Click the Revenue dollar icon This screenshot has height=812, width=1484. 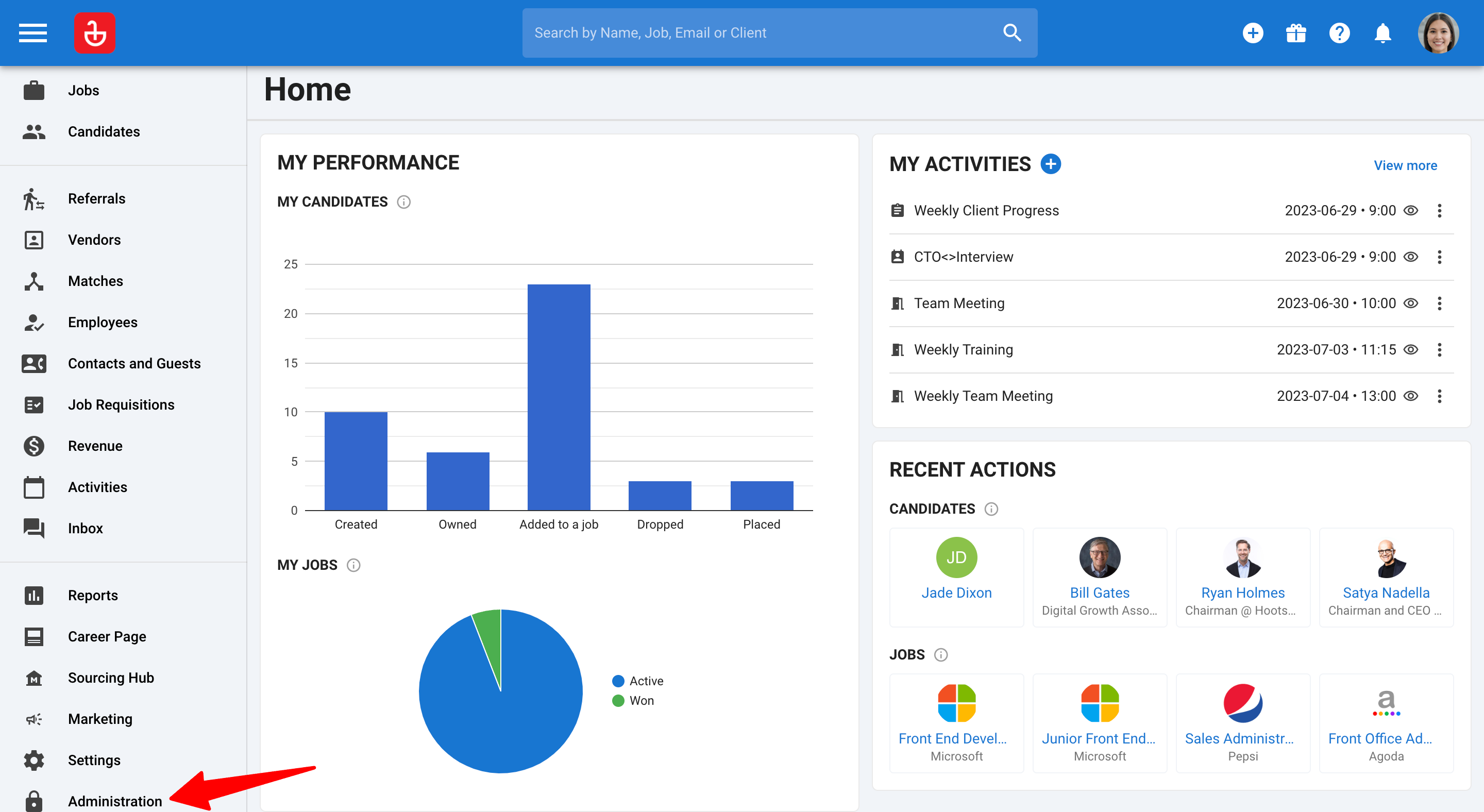34,446
